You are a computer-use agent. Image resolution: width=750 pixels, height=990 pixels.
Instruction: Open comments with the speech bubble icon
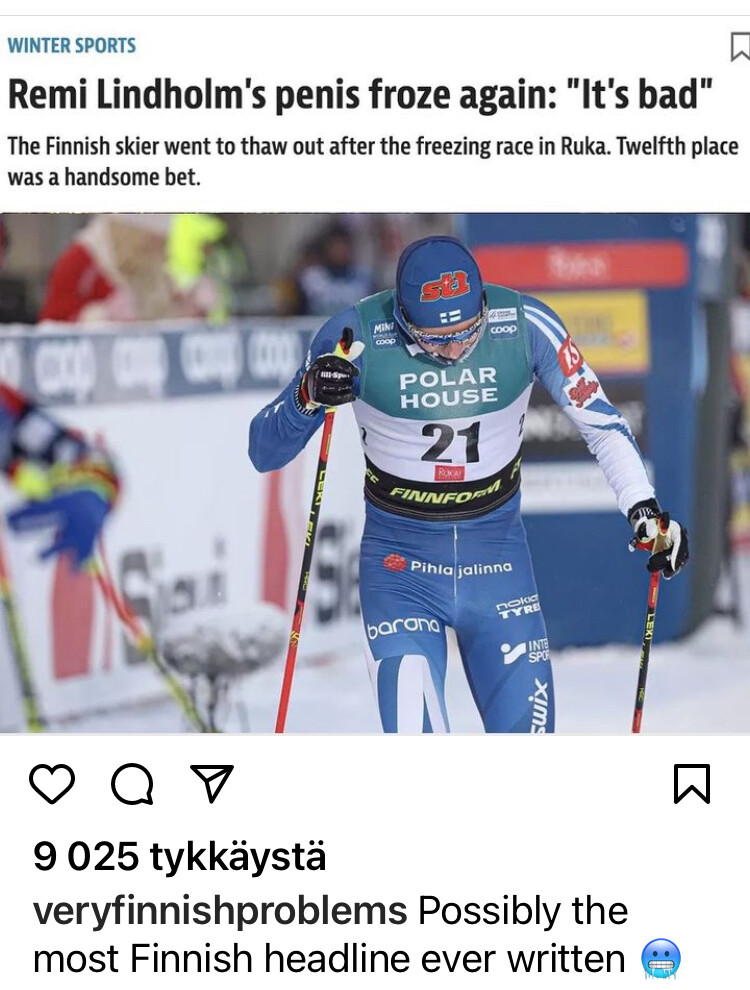pos(132,784)
